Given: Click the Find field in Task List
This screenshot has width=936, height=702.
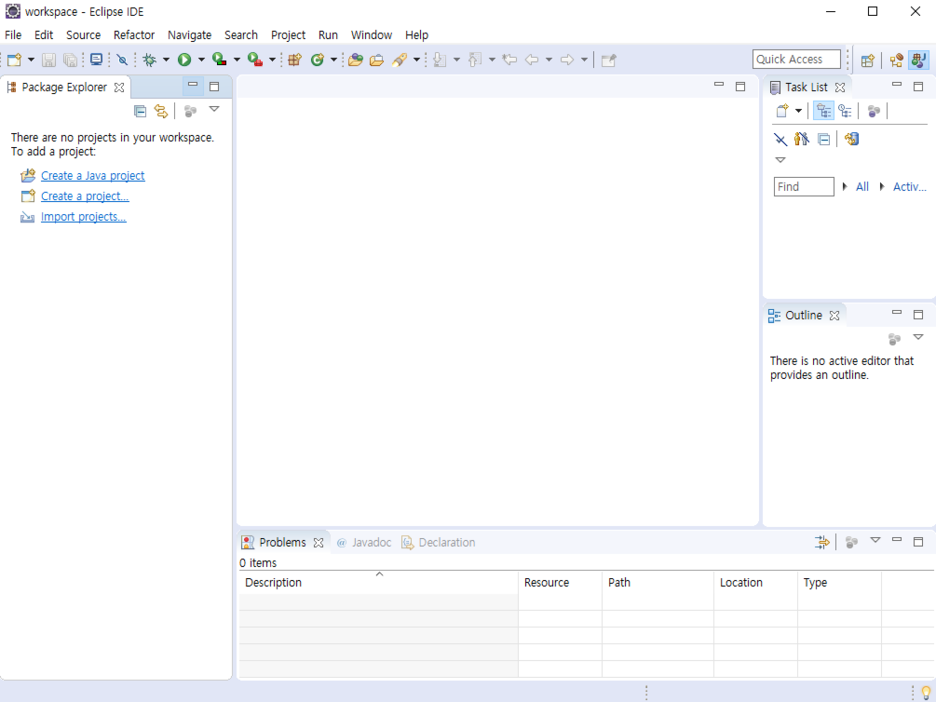Looking at the screenshot, I should (x=803, y=187).
